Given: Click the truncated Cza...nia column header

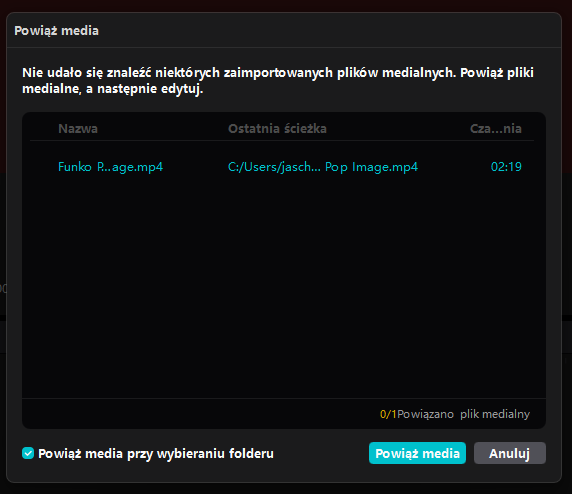Looking at the screenshot, I should (496, 128).
